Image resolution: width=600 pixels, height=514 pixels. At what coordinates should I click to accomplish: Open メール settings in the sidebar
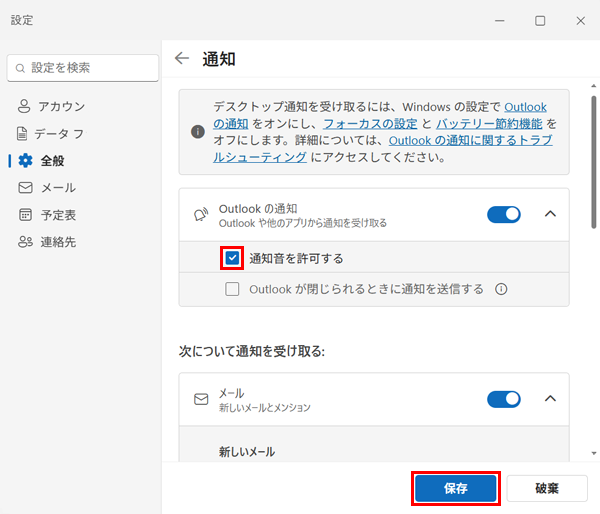(47, 188)
